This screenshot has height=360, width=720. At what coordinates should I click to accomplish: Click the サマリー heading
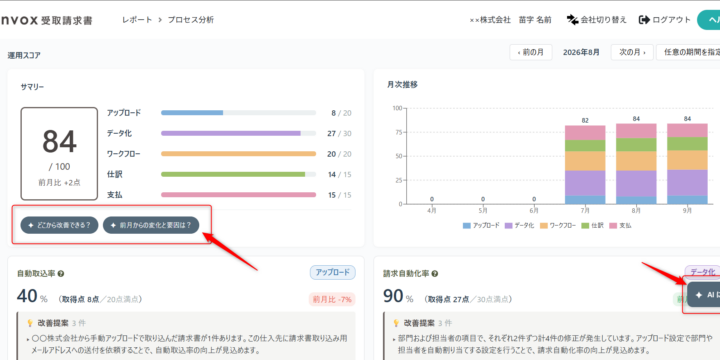click(32, 86)
